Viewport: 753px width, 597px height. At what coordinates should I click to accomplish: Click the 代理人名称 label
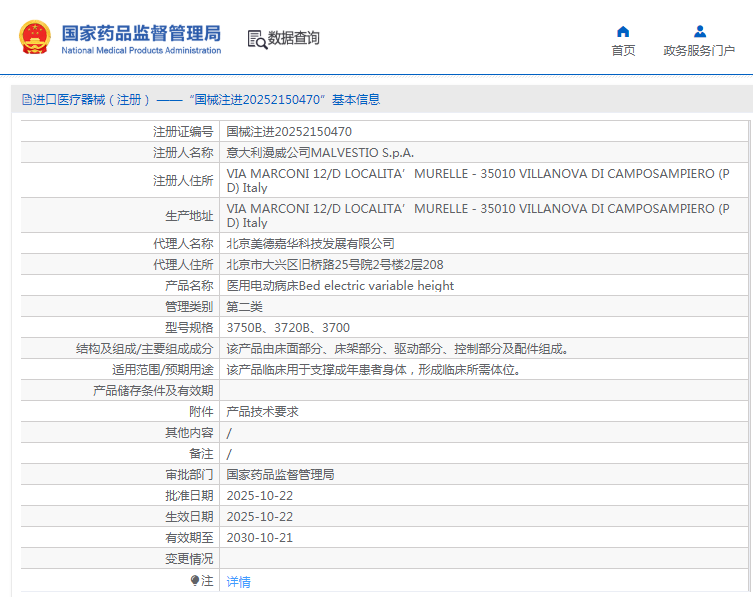click(183, 244)
